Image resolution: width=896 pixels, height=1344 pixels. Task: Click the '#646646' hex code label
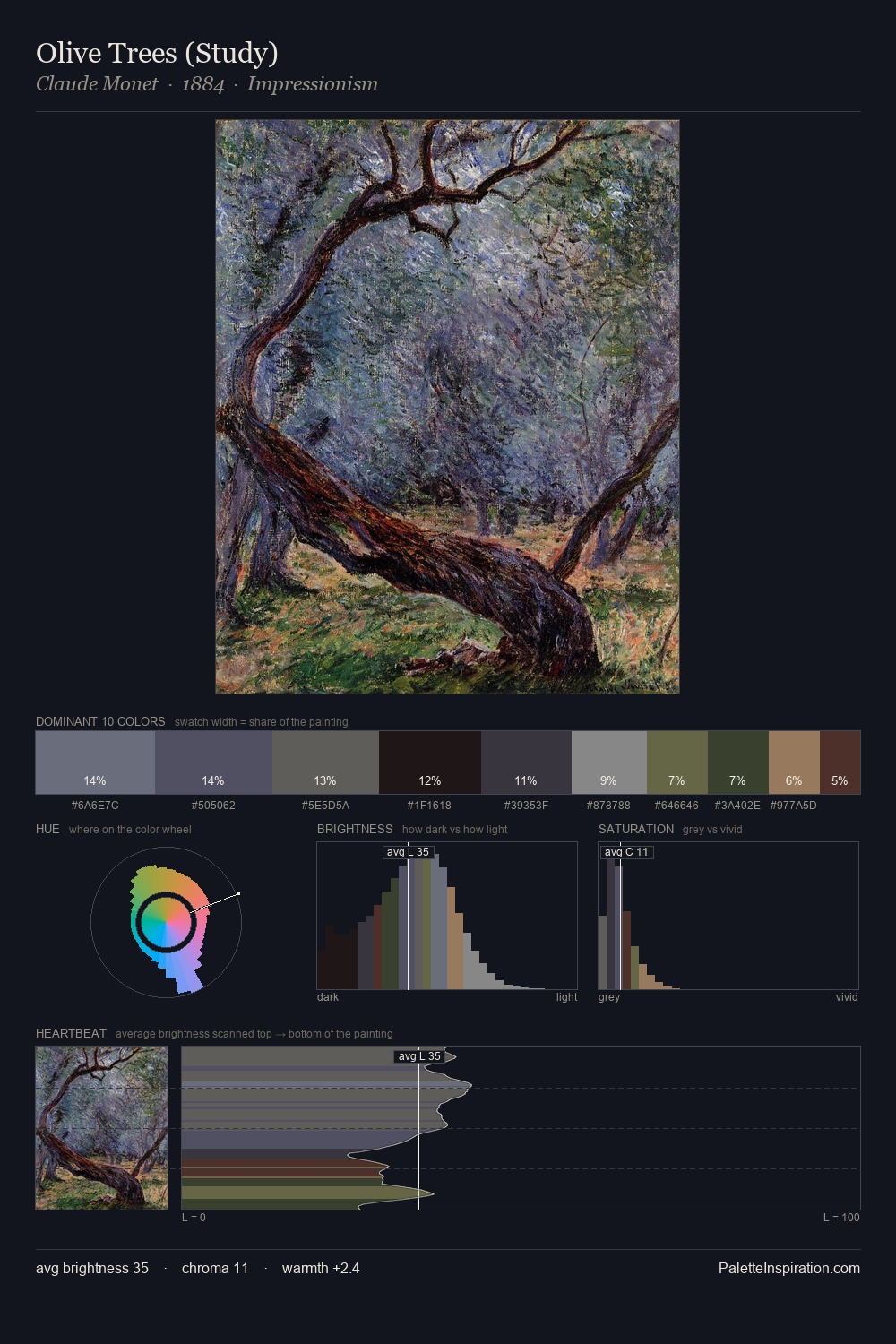point(677,806)
